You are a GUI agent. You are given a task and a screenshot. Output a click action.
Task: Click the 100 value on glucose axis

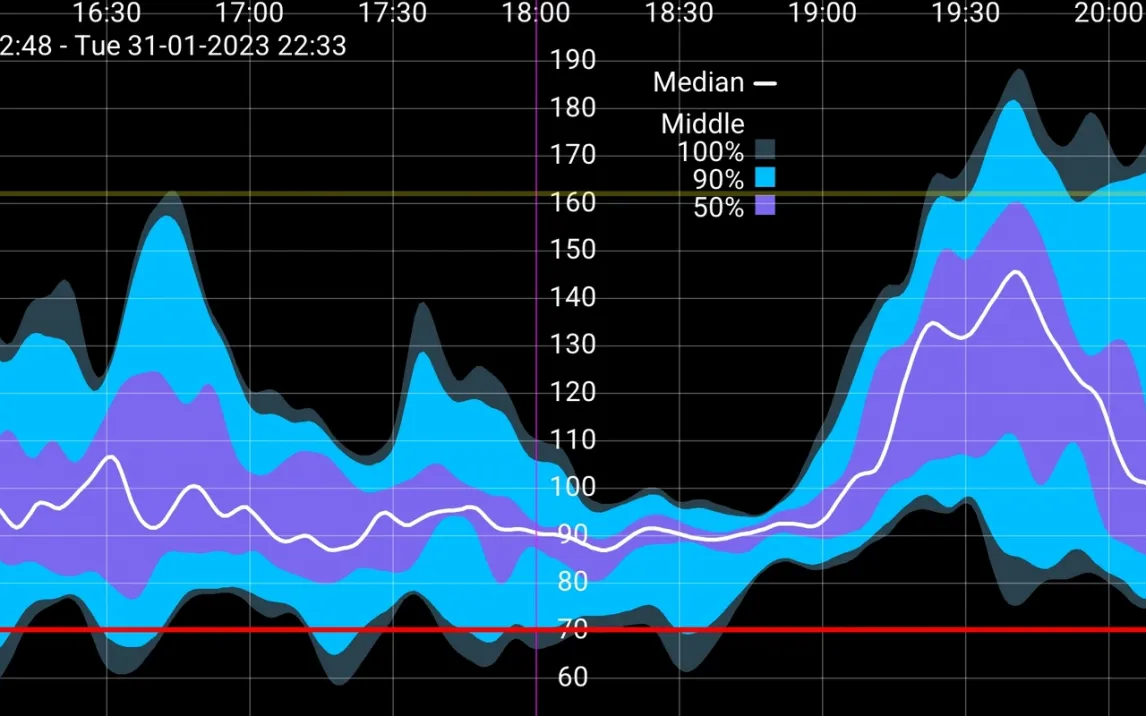tap(573, 488)
